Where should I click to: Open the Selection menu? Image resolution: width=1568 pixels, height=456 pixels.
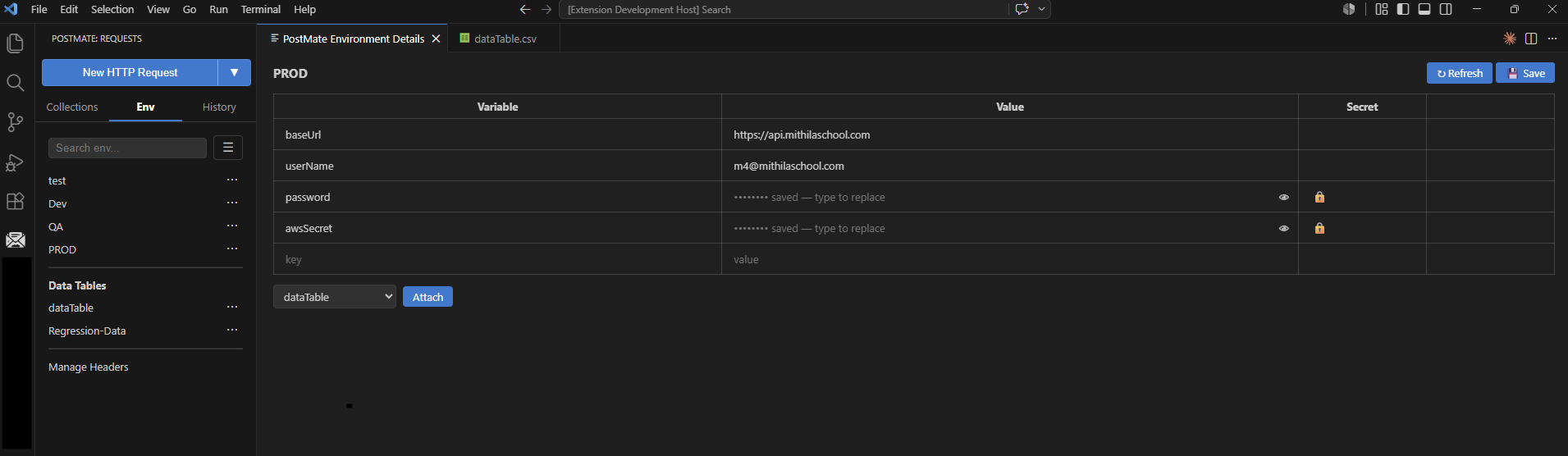click(112, 9)
